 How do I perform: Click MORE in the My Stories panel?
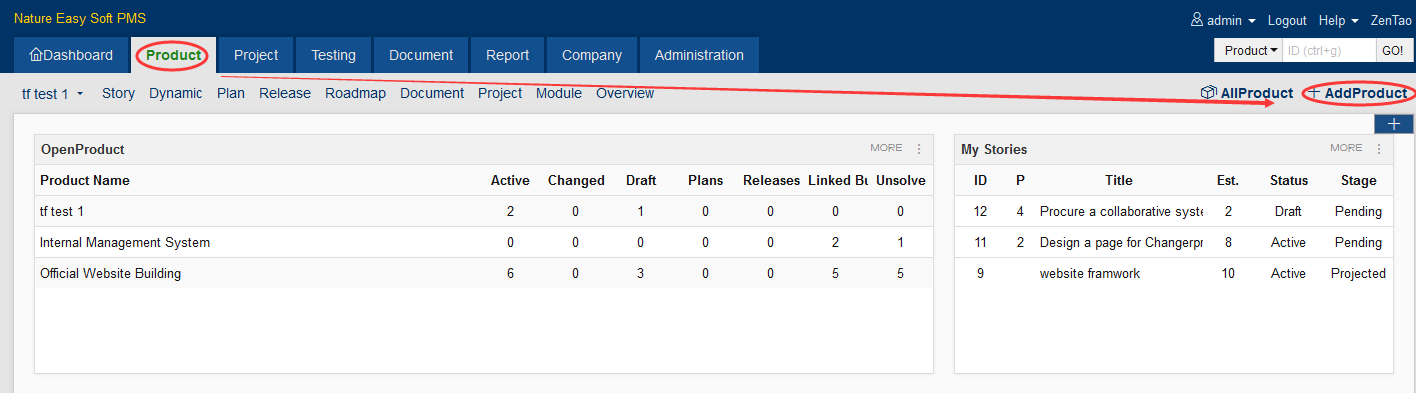point(1346,148)
